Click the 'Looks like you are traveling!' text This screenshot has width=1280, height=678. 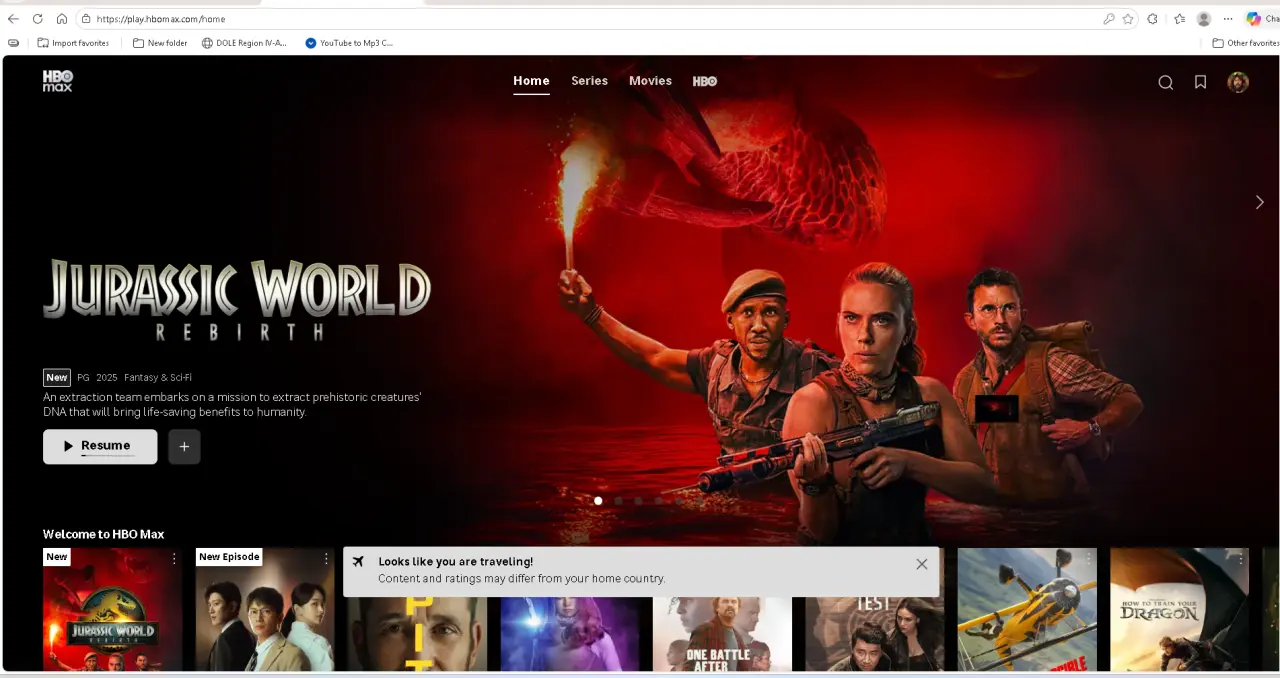tap(455, 562)
